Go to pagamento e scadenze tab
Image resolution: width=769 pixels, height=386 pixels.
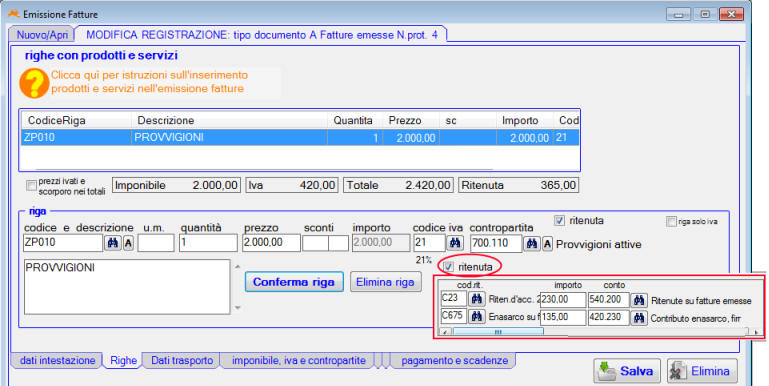click(x=454, y=360)
